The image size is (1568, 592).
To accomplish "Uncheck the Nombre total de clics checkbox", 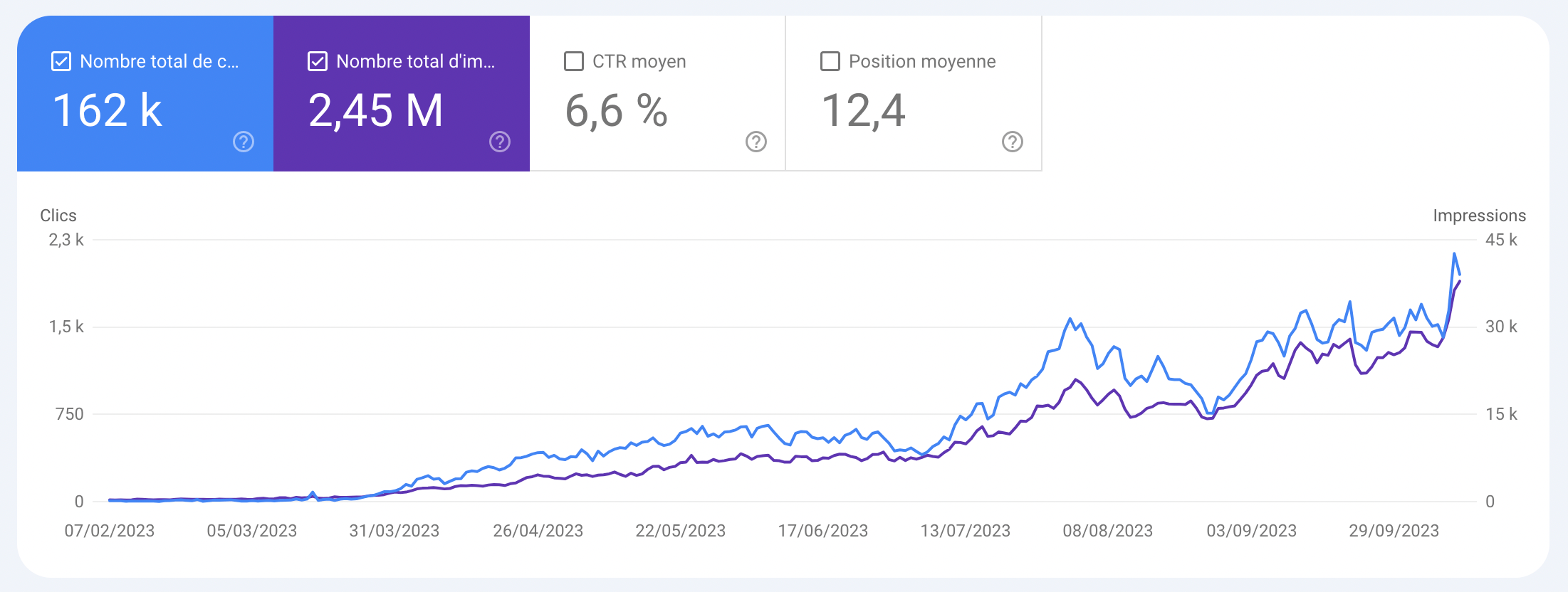I will [x=61, y=61].
